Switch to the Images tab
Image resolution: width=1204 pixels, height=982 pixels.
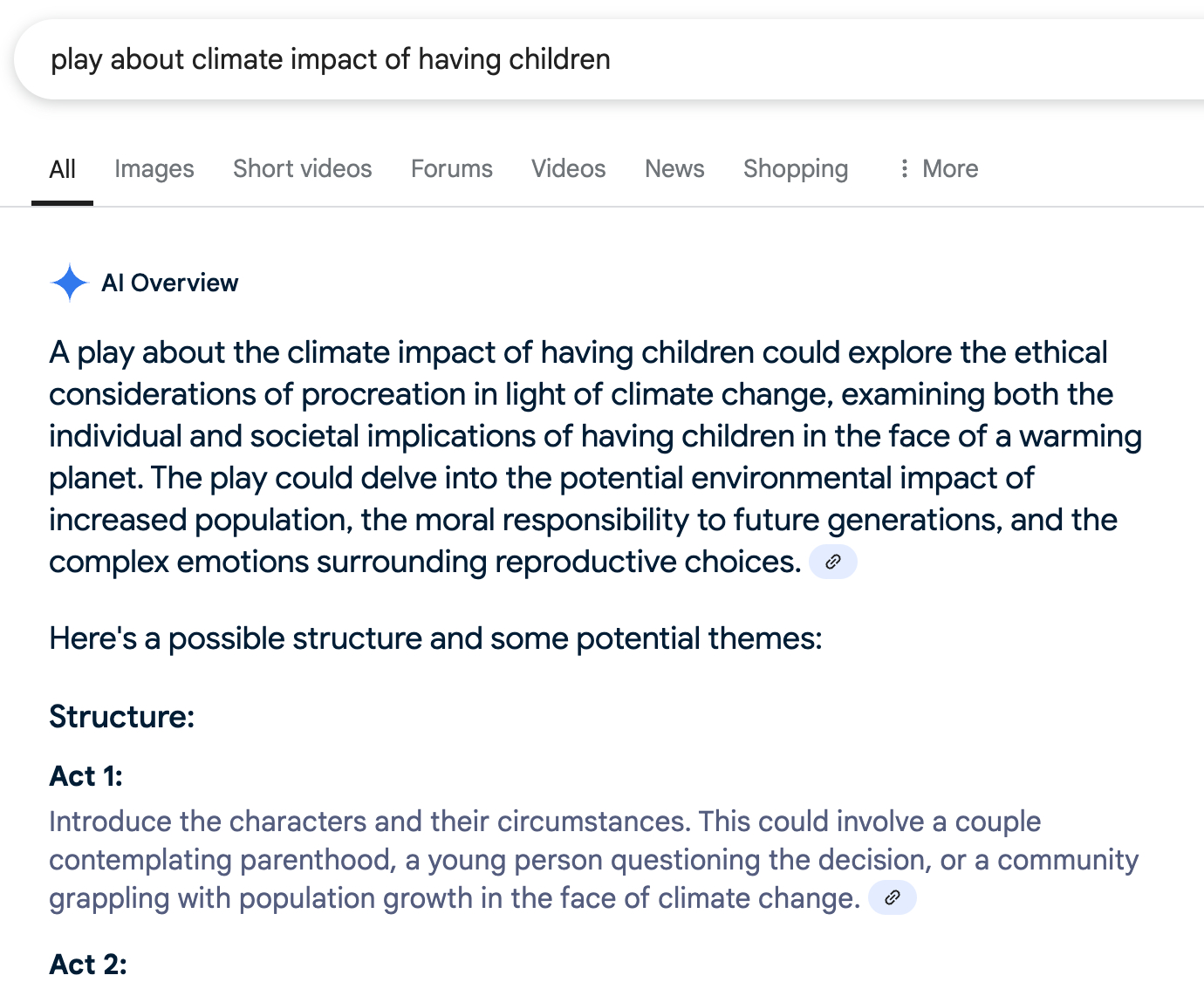(154, 168)
